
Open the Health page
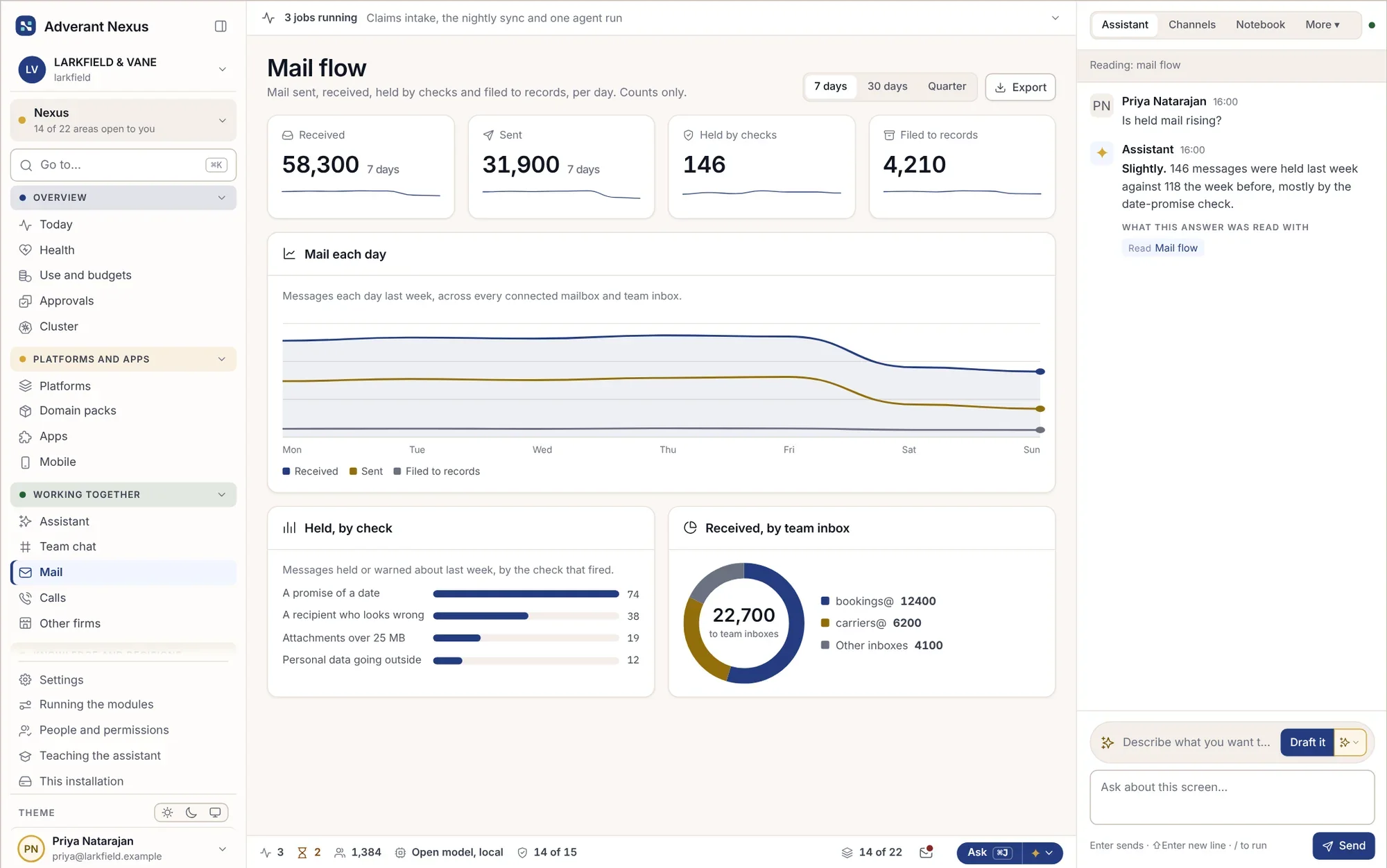tap(123, 250)
